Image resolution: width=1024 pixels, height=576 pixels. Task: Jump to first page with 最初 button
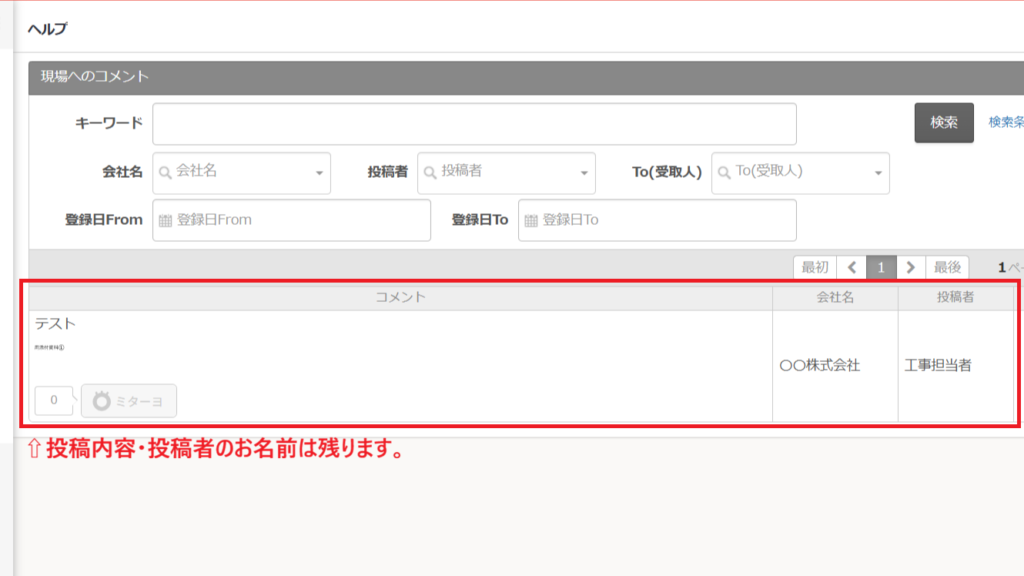pyautogui.click(x=814, y=267)
